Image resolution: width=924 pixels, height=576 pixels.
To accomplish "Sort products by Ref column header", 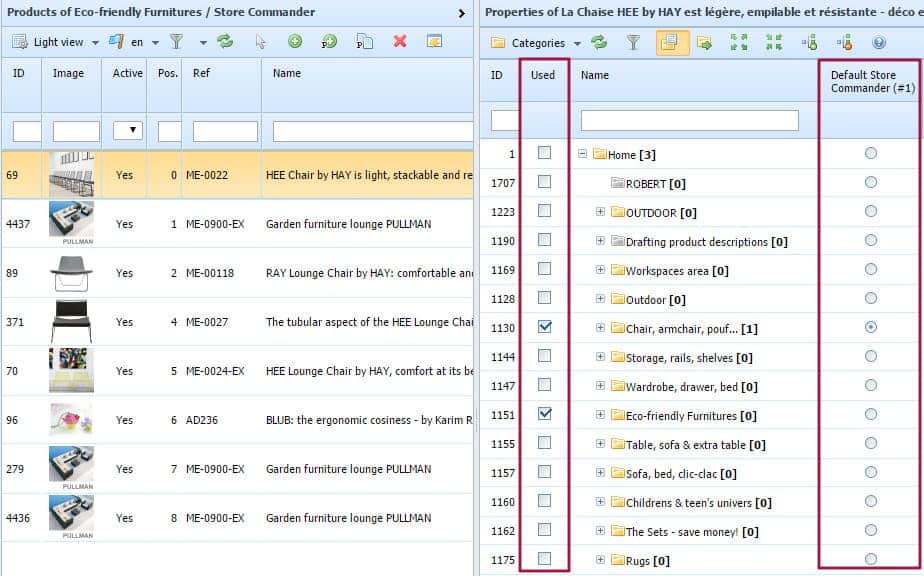I will coord(202,73).
